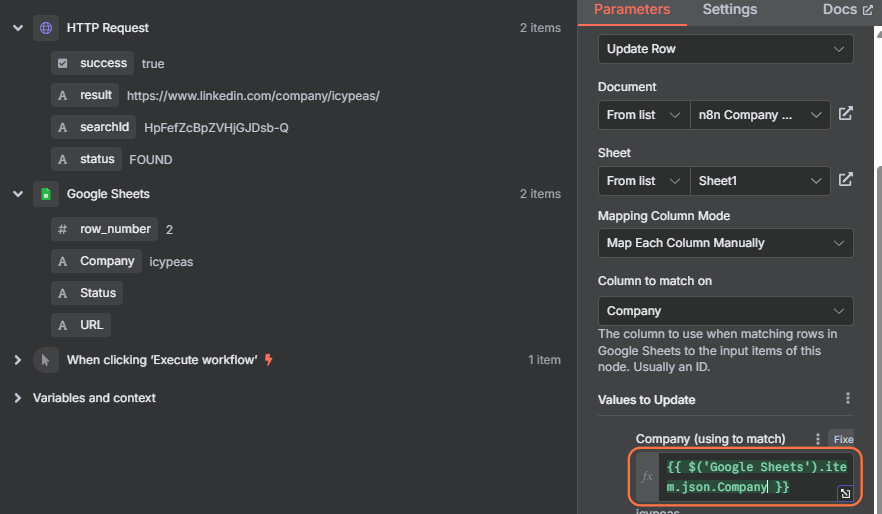Click the hash icon beside row_number

coord(62,229)
